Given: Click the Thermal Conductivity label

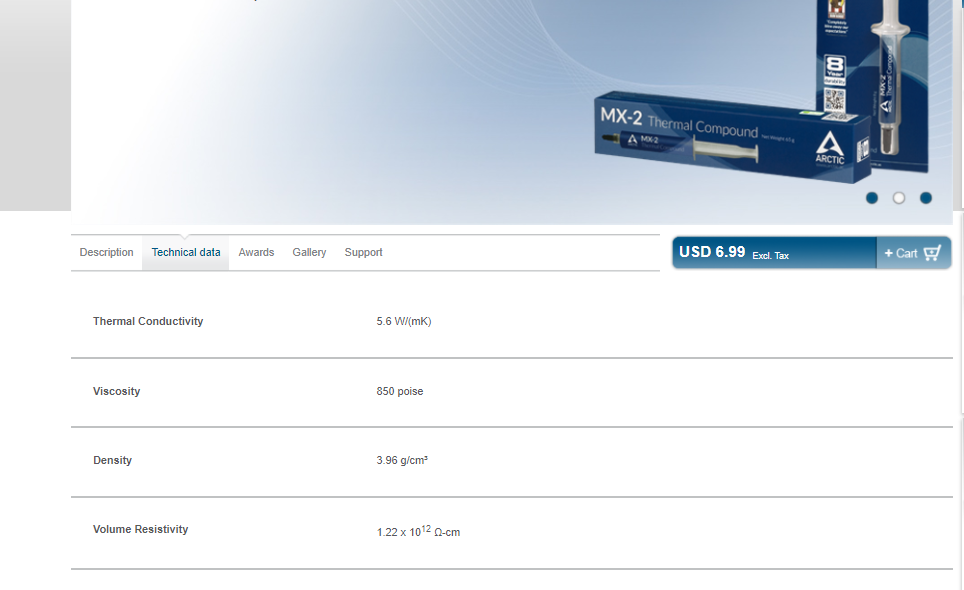Looking at the screenshot, I should point(148,321).
